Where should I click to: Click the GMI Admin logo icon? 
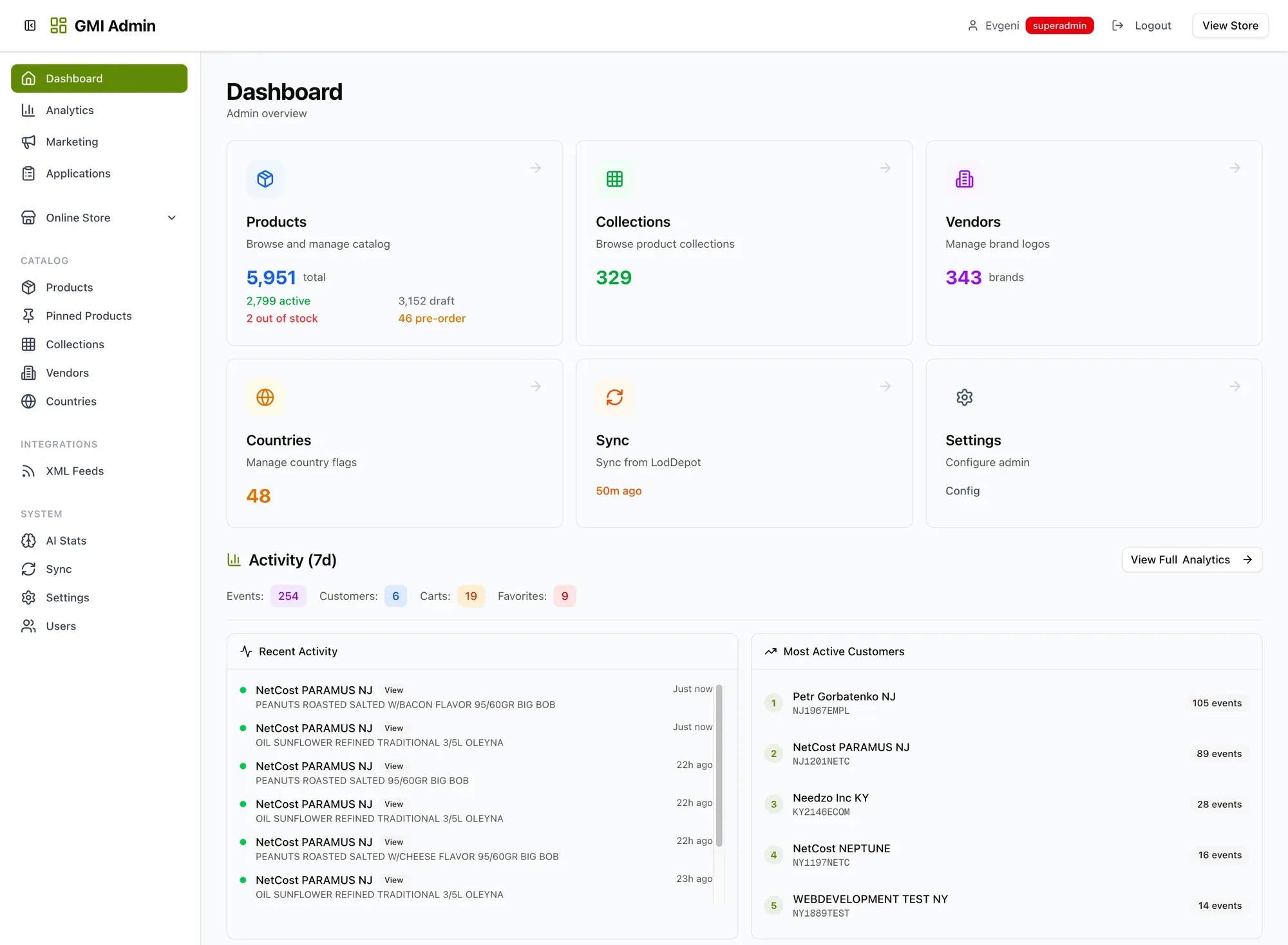[x=59, y=26]
